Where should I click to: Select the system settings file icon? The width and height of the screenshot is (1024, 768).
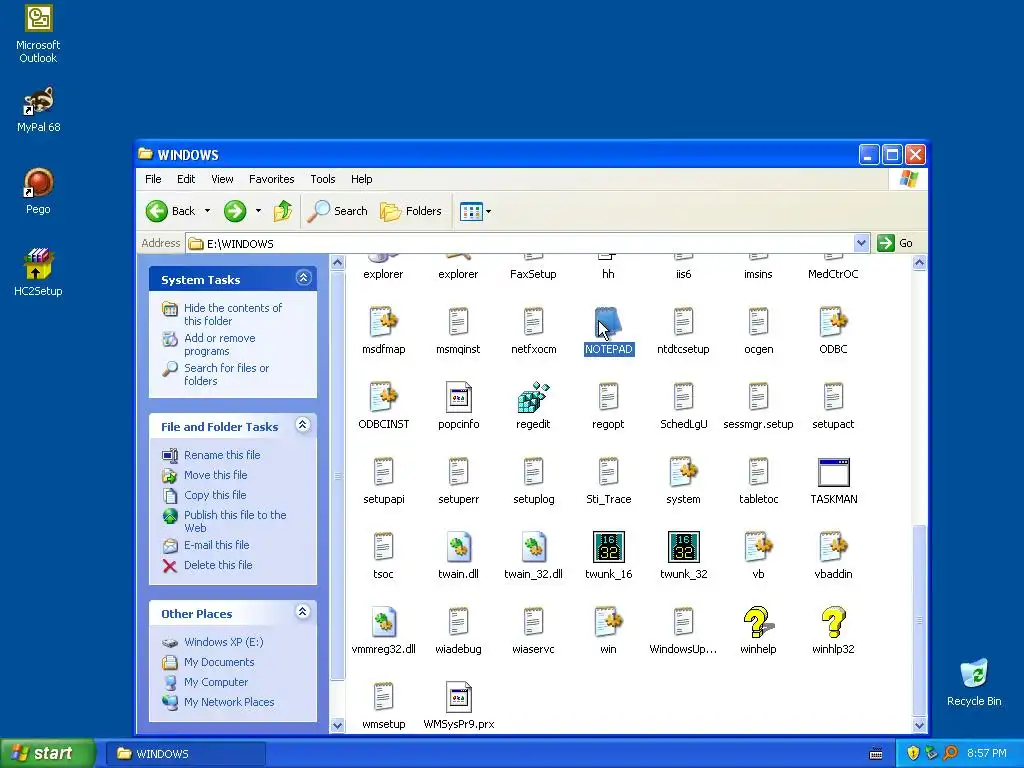(683, 472)
